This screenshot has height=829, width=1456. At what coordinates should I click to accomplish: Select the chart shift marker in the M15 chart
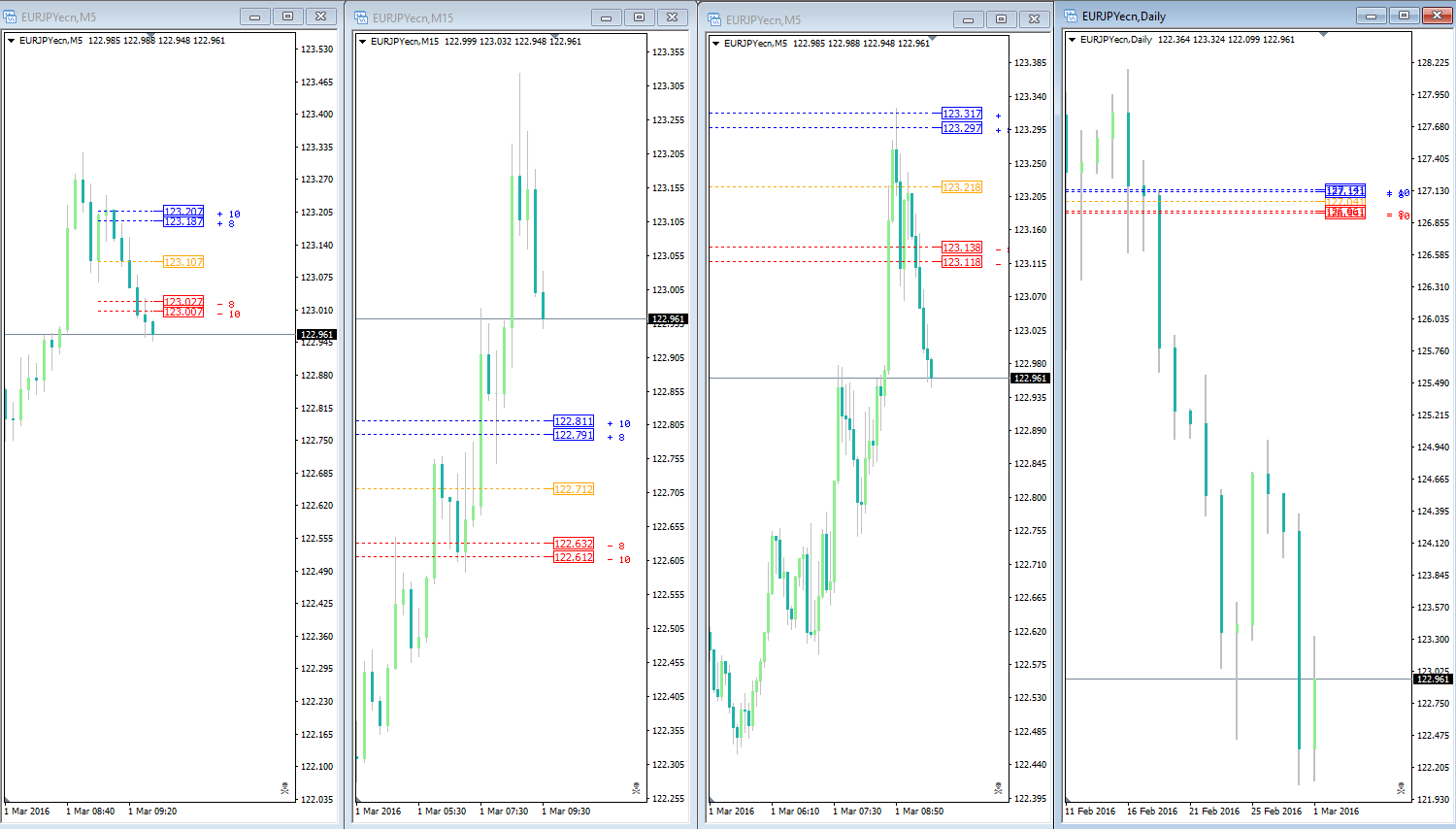556,37
